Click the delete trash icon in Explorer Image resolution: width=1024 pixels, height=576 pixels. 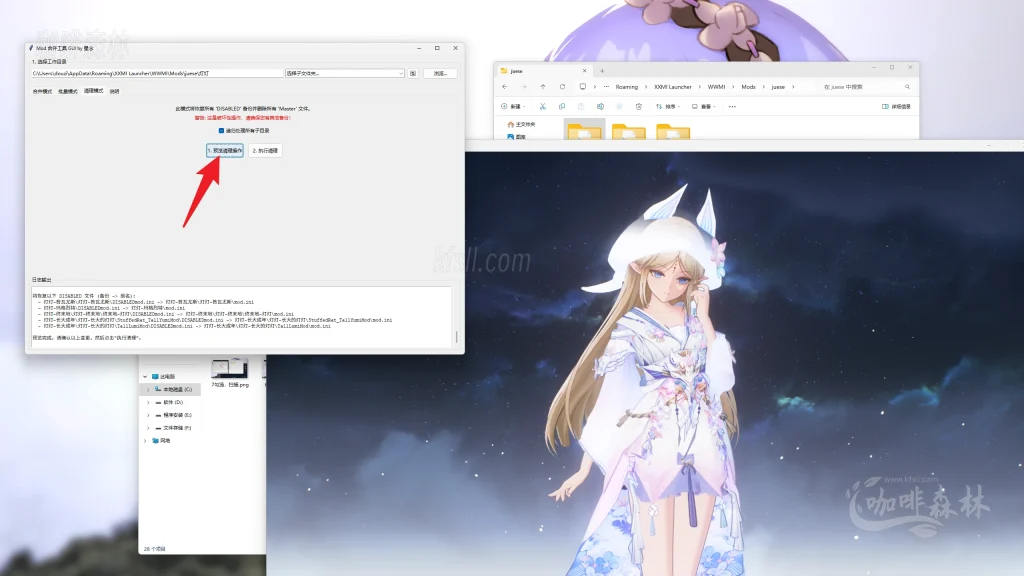pyautogui.click(x=638, y=106)
